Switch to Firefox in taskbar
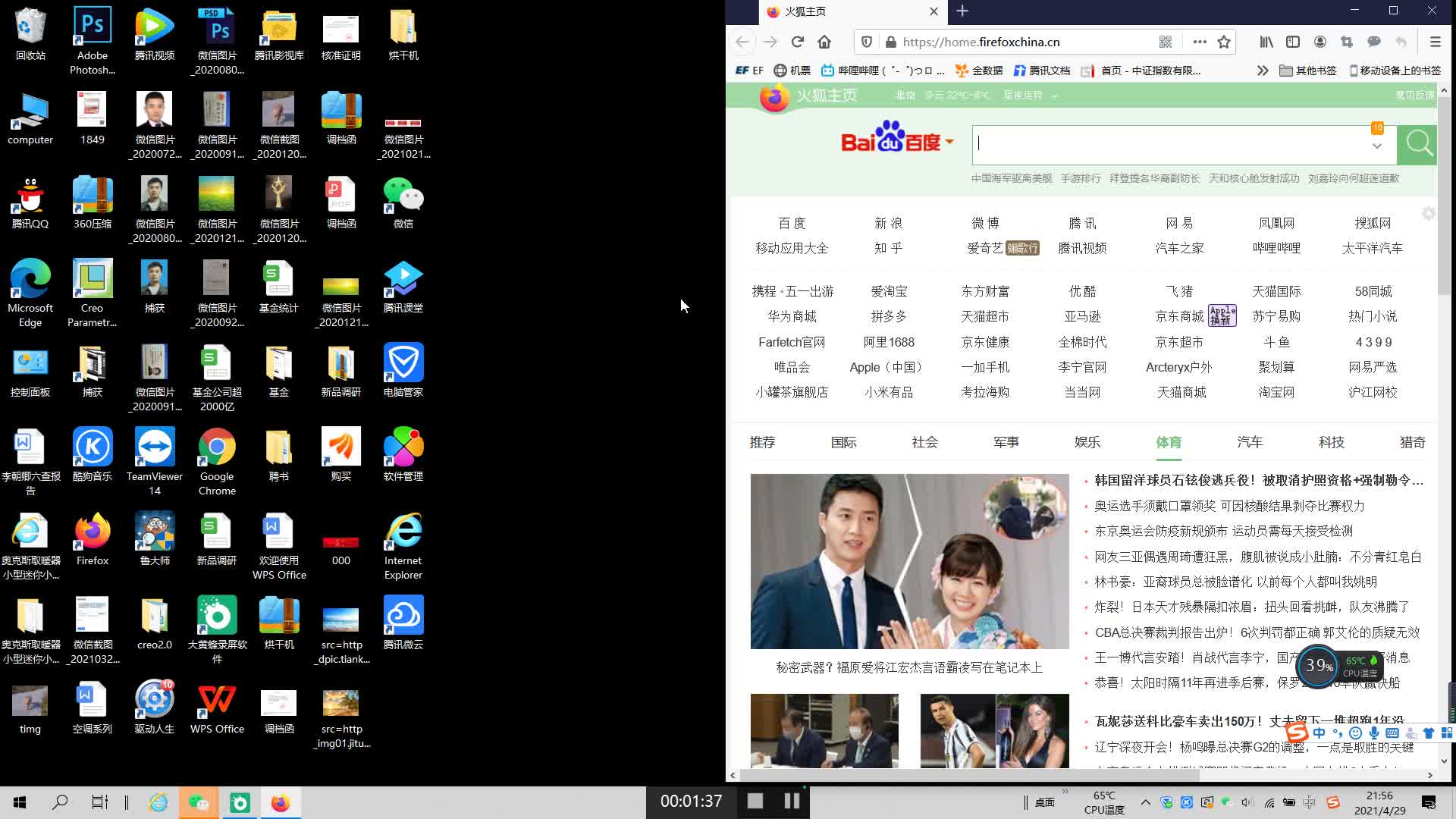The height and width of the screenshot is (819, 1456). [281, 802]
